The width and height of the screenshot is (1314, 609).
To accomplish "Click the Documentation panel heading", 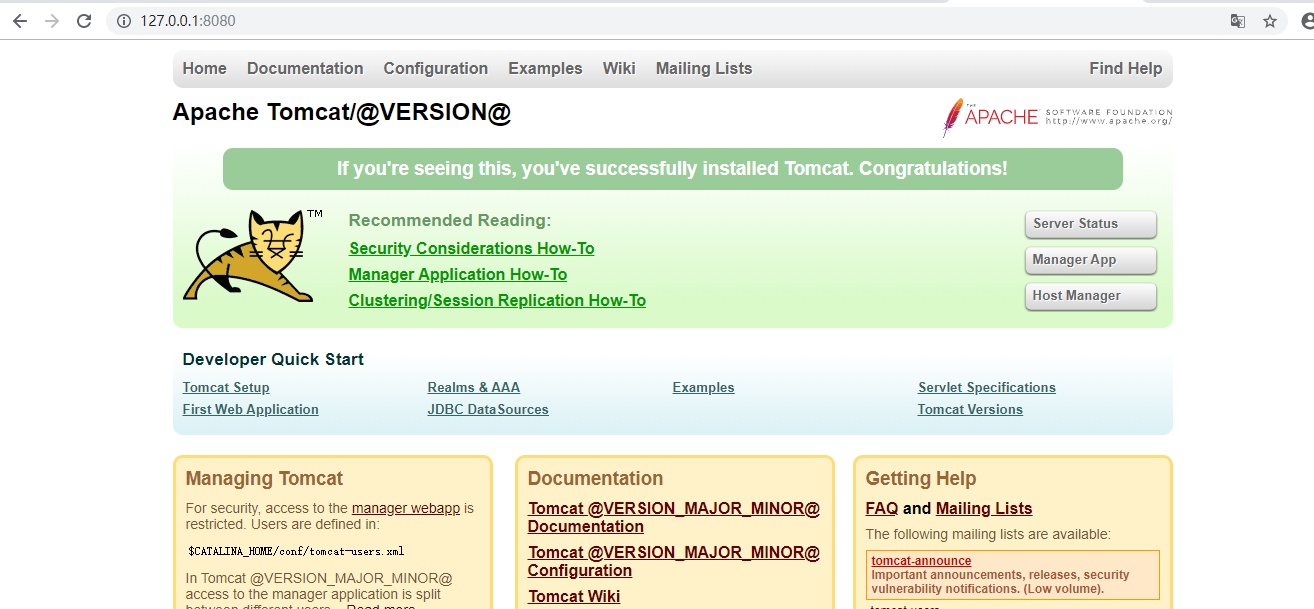I will (595, 478).
